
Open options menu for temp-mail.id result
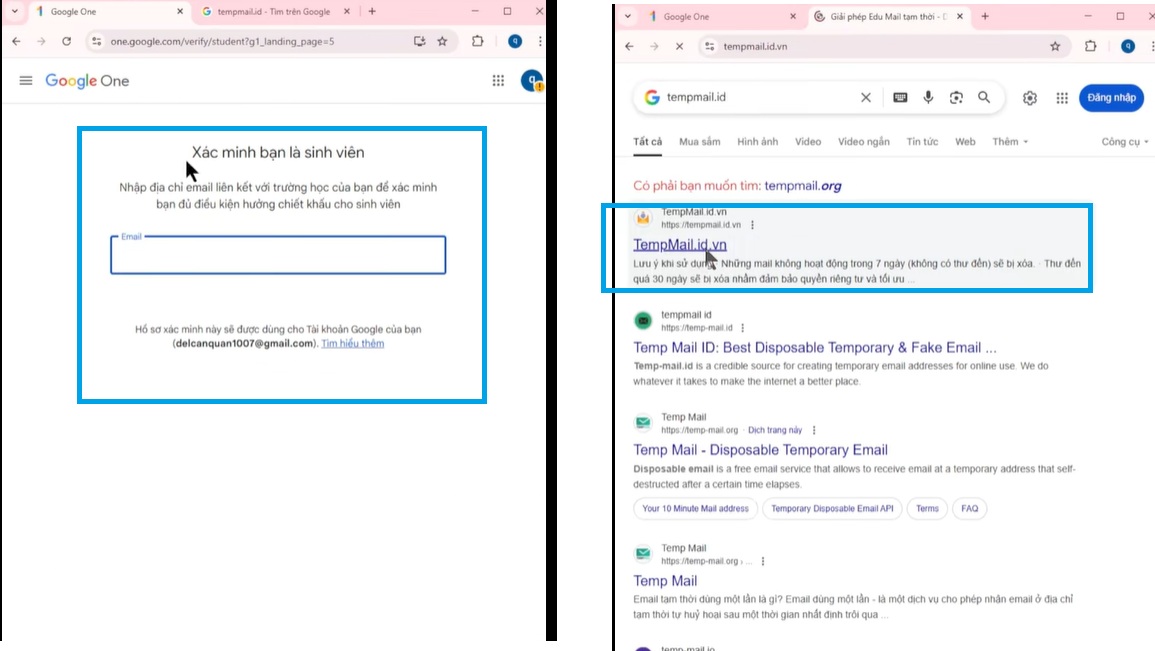[x=742, y=328]
